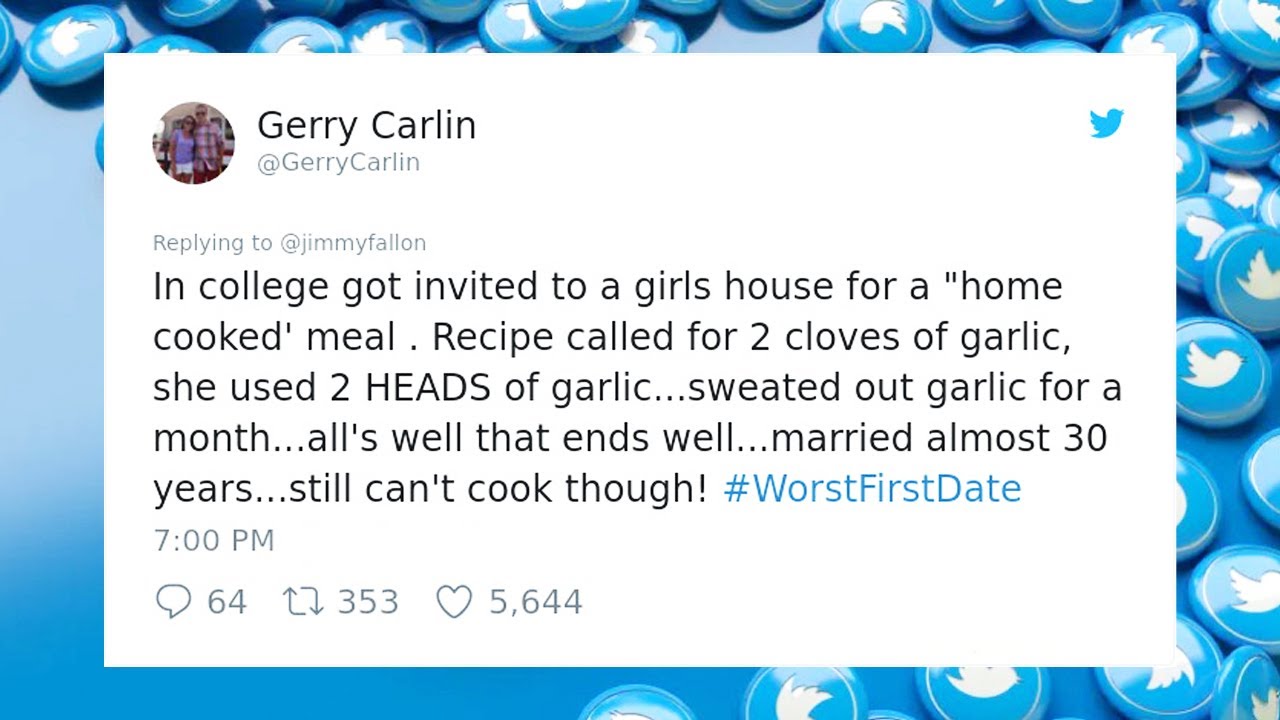Image resolution: width=1280 pixels, height=720 pixels.
Task: Open the @jimmyfallon mention
Action: pyautogui.click(x=352, y=243)
